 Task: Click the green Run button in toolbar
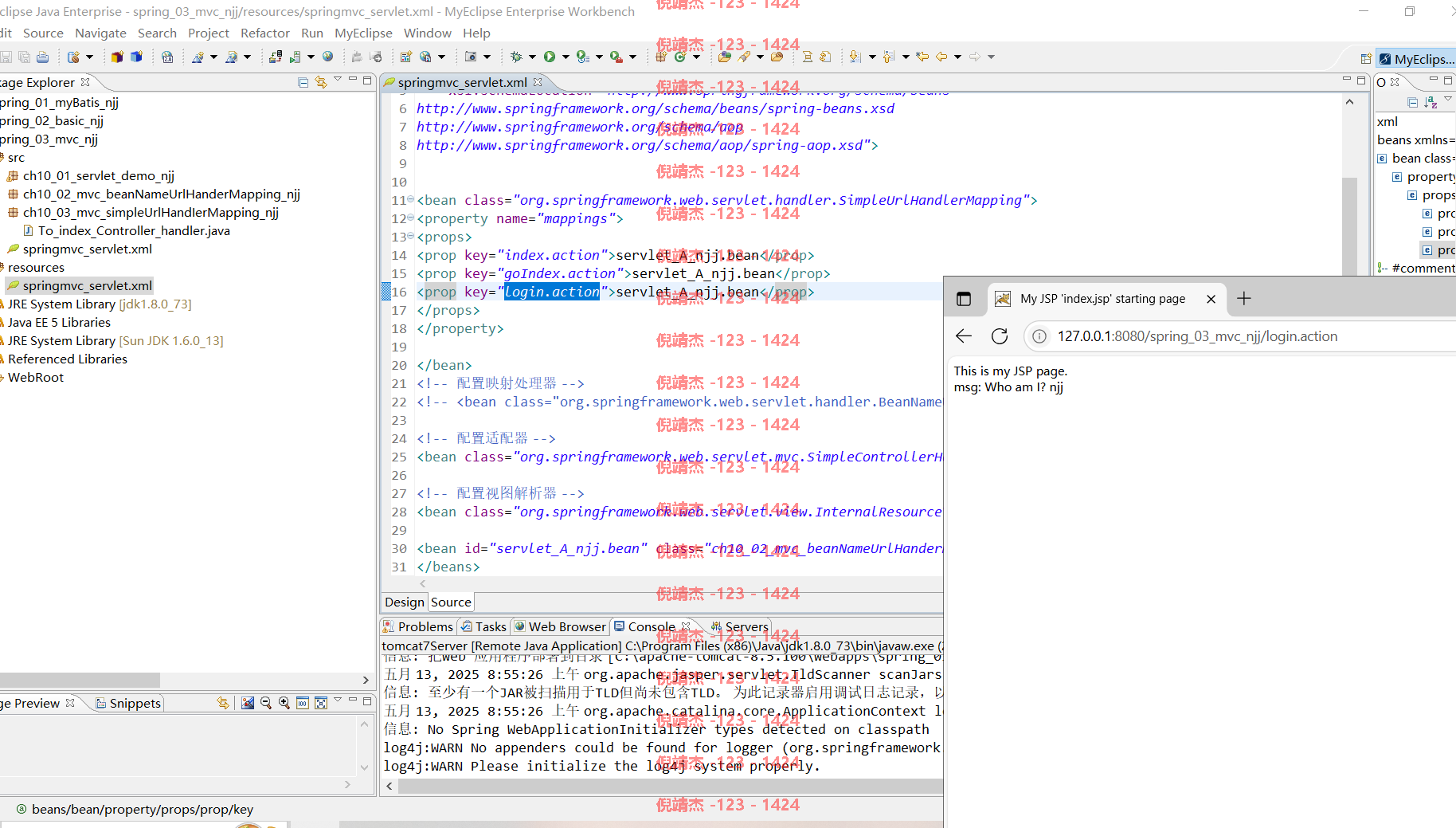(550, 57)
